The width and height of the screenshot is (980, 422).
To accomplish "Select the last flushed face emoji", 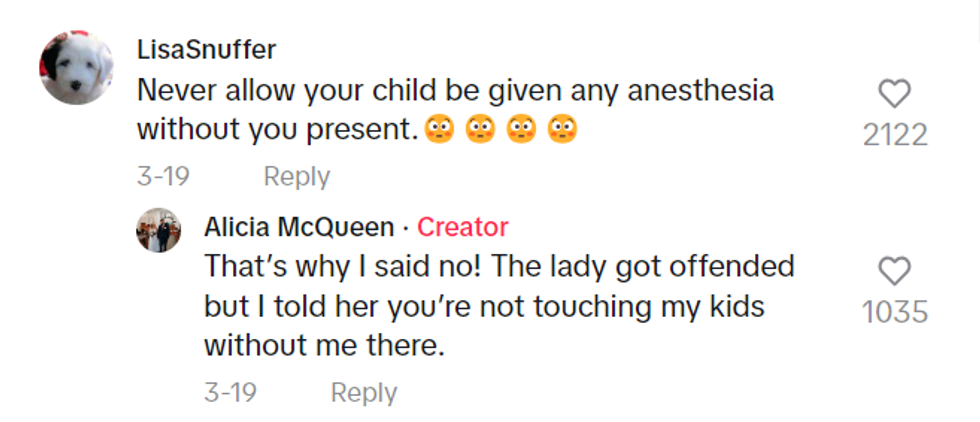I will coord(563,129).
